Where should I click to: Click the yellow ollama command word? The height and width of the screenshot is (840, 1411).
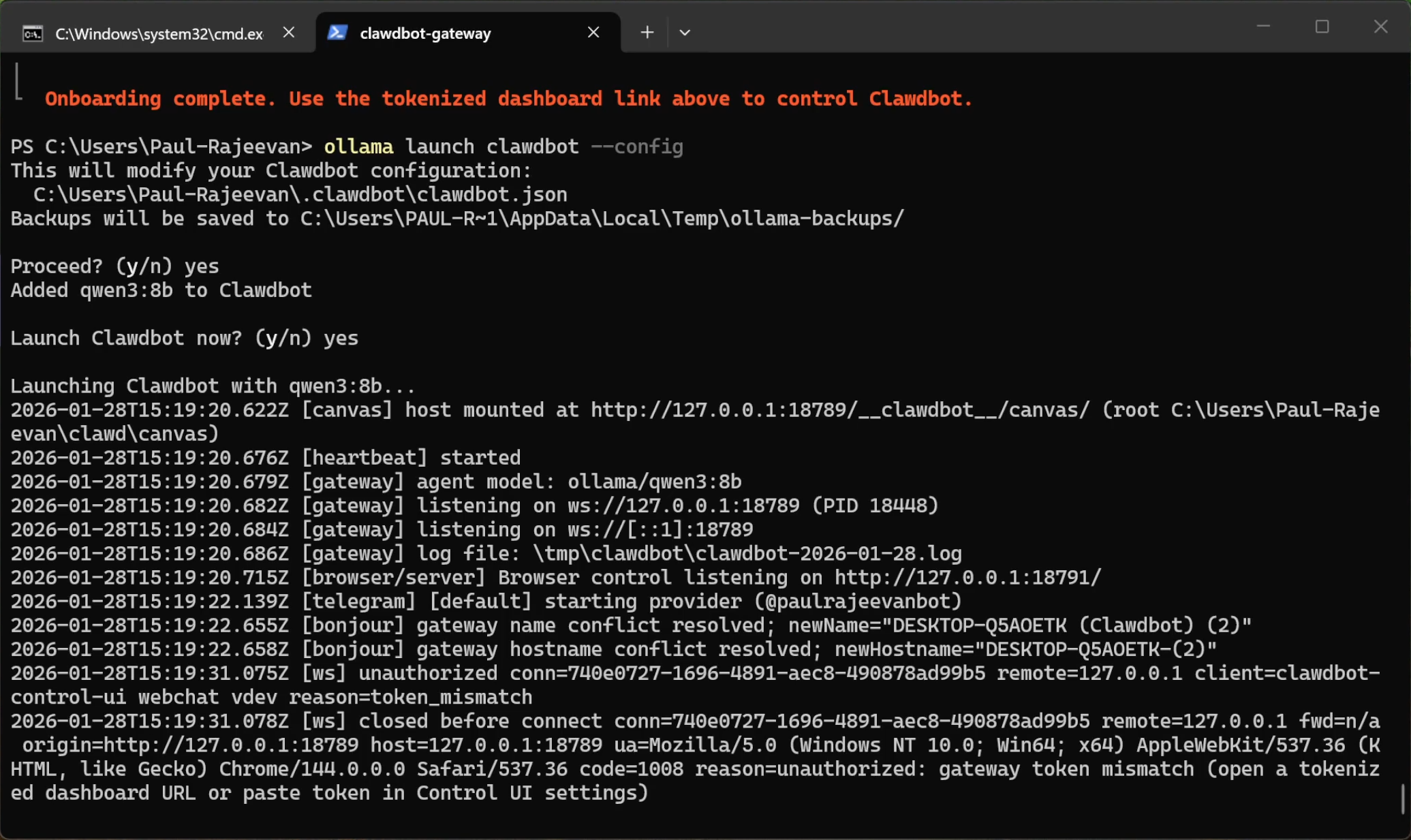pyautogui.click(x=358, y=147)
